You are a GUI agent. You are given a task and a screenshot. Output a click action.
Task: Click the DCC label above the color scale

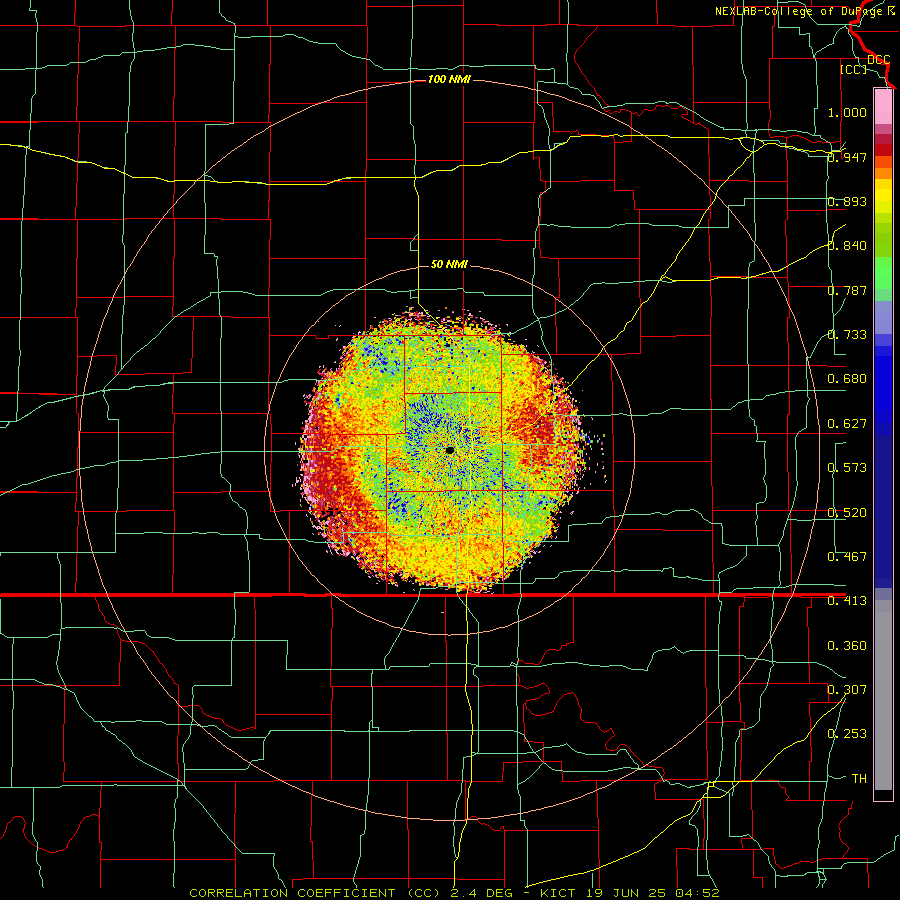(x=878, y=60)
